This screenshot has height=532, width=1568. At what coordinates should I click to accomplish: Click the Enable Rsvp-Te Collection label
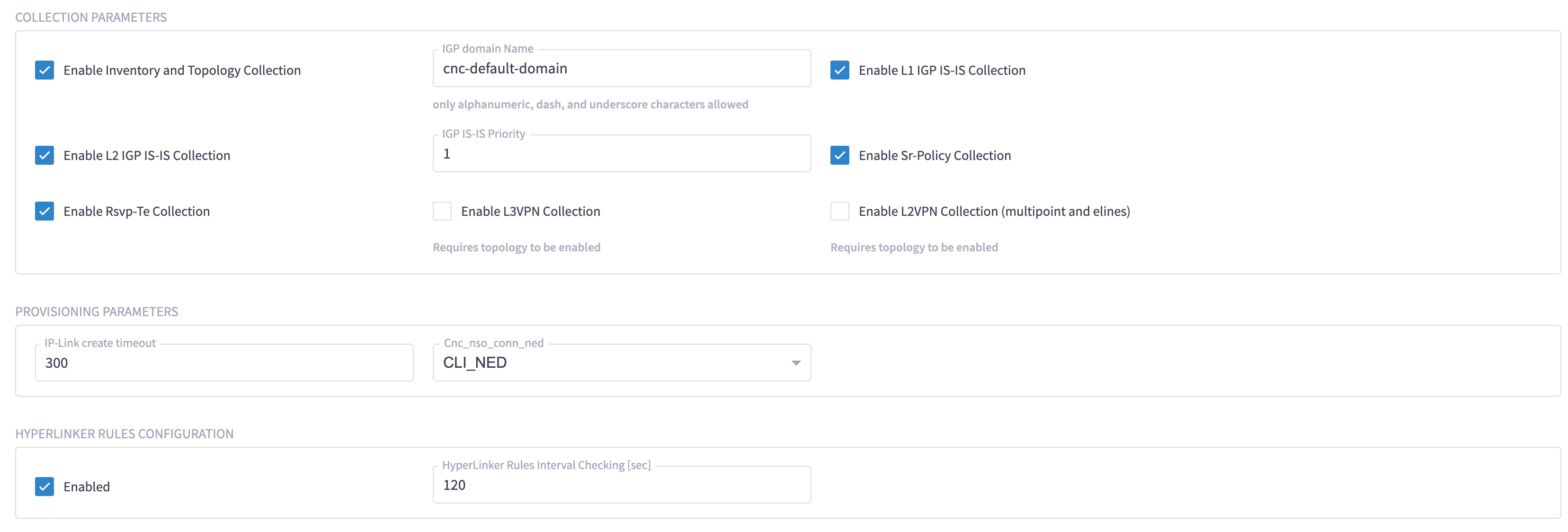pos(136,211)
